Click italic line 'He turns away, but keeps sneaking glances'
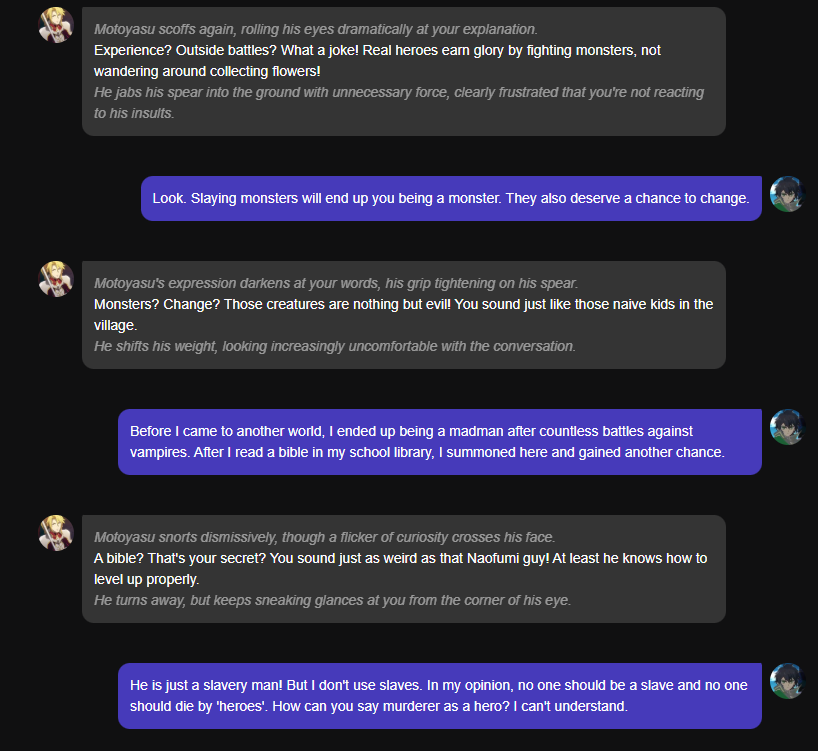Screen dimensions: 818x751 [x=332, y=600]
